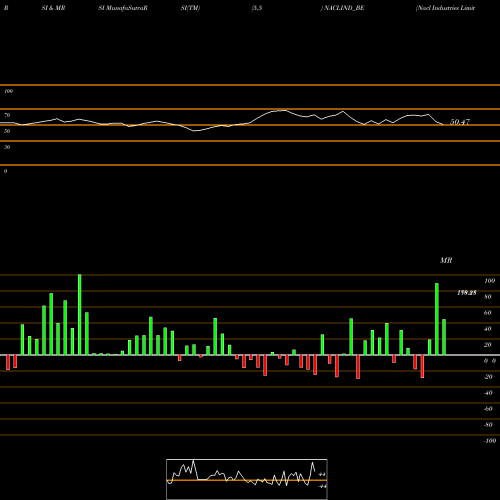Click the MR axis label 100
This screenshot has height=500, width=500.
point(489,281)
